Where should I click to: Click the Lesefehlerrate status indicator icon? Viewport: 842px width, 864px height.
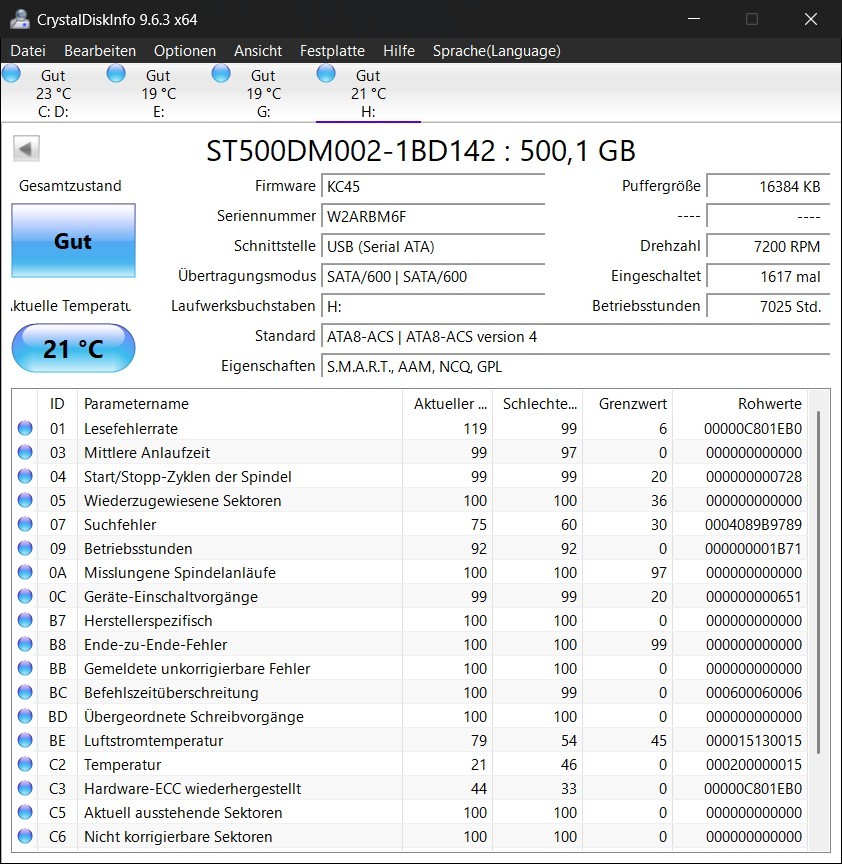25,428
